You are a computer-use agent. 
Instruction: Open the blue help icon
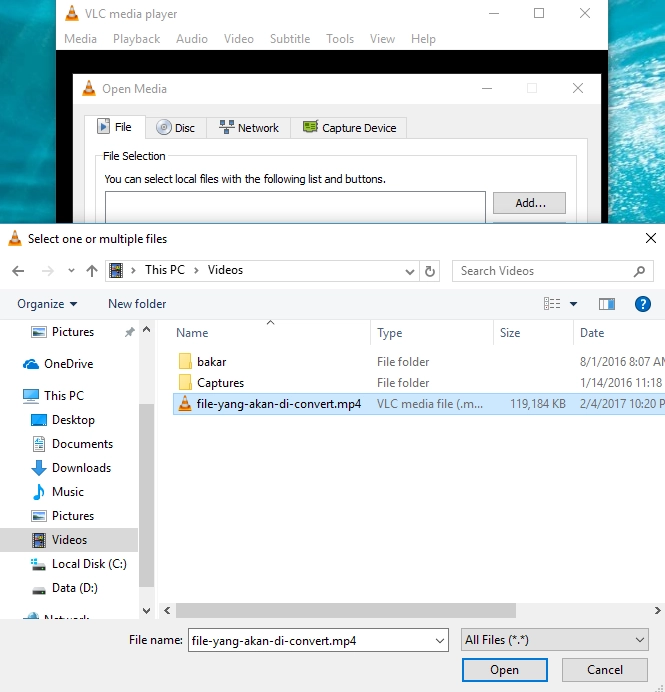click(x=642, y=304)
